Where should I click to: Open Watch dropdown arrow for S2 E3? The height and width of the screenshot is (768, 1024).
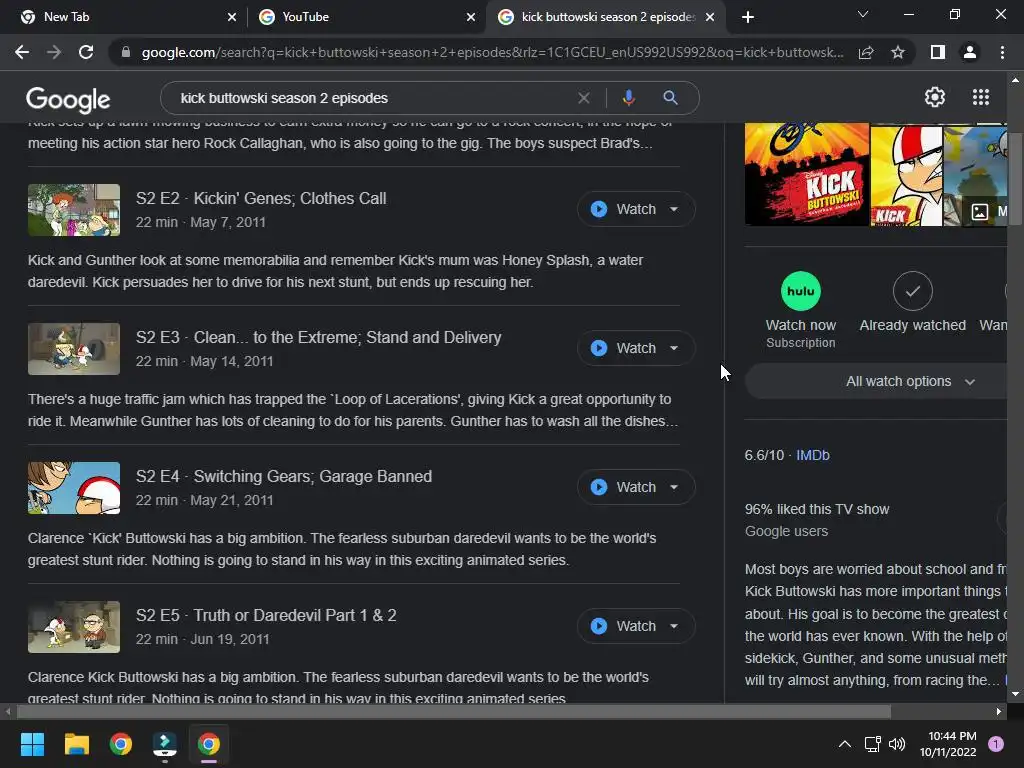coord(674,348)
